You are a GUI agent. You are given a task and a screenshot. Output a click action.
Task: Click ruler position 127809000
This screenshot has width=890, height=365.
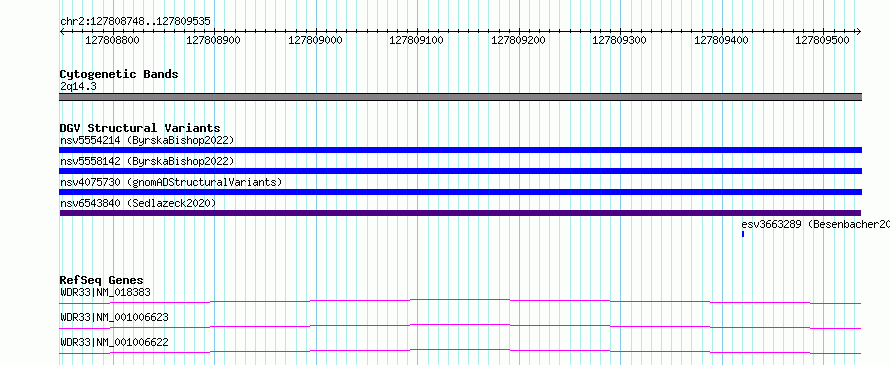315,40
